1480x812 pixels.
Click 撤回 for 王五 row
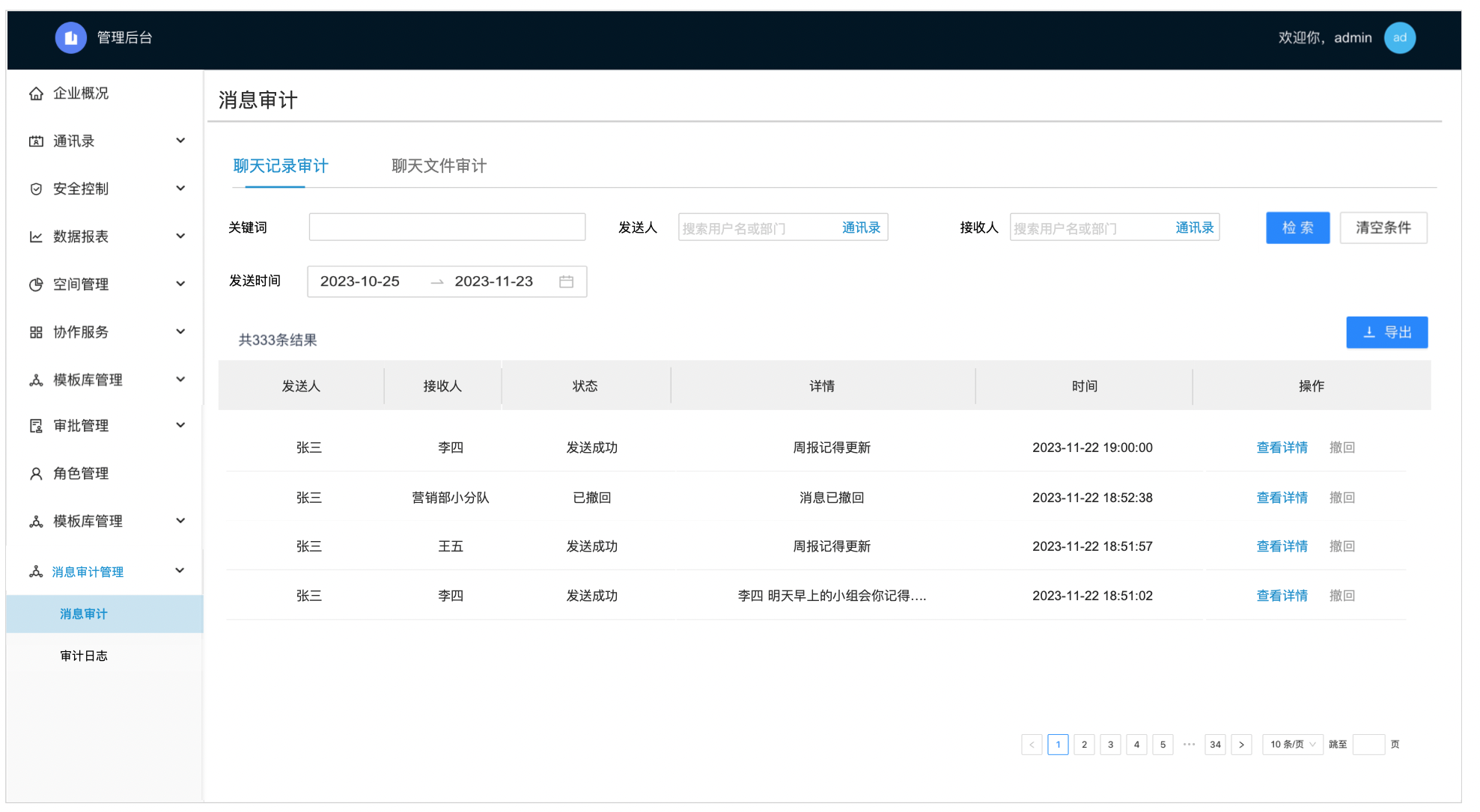point(1342,546)
